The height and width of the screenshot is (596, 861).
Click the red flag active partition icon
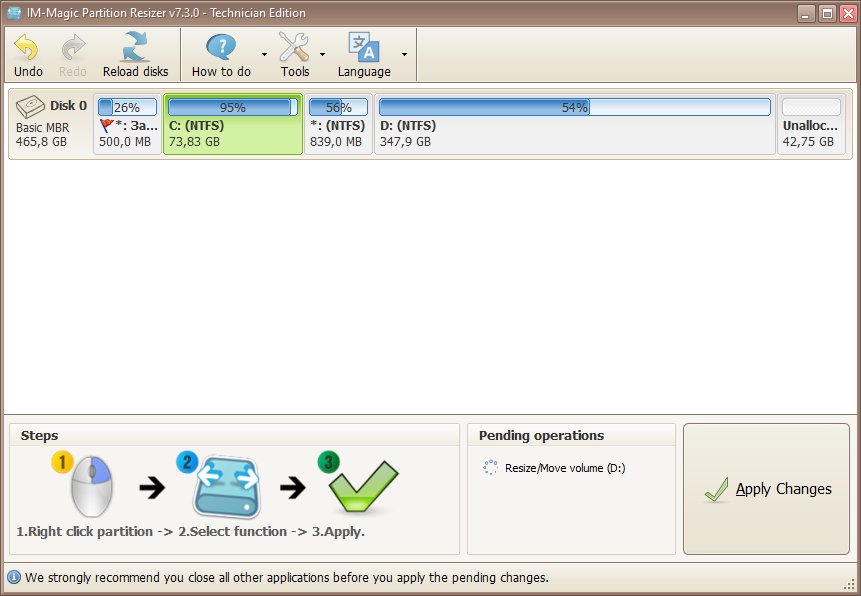click(x=107, y=126)
